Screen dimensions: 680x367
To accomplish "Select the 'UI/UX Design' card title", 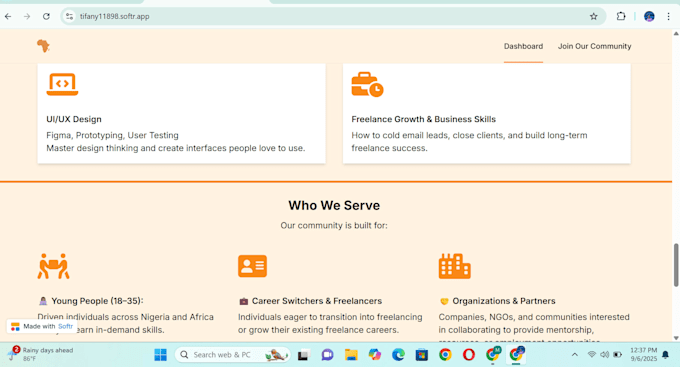I will [x=74, y=119].
